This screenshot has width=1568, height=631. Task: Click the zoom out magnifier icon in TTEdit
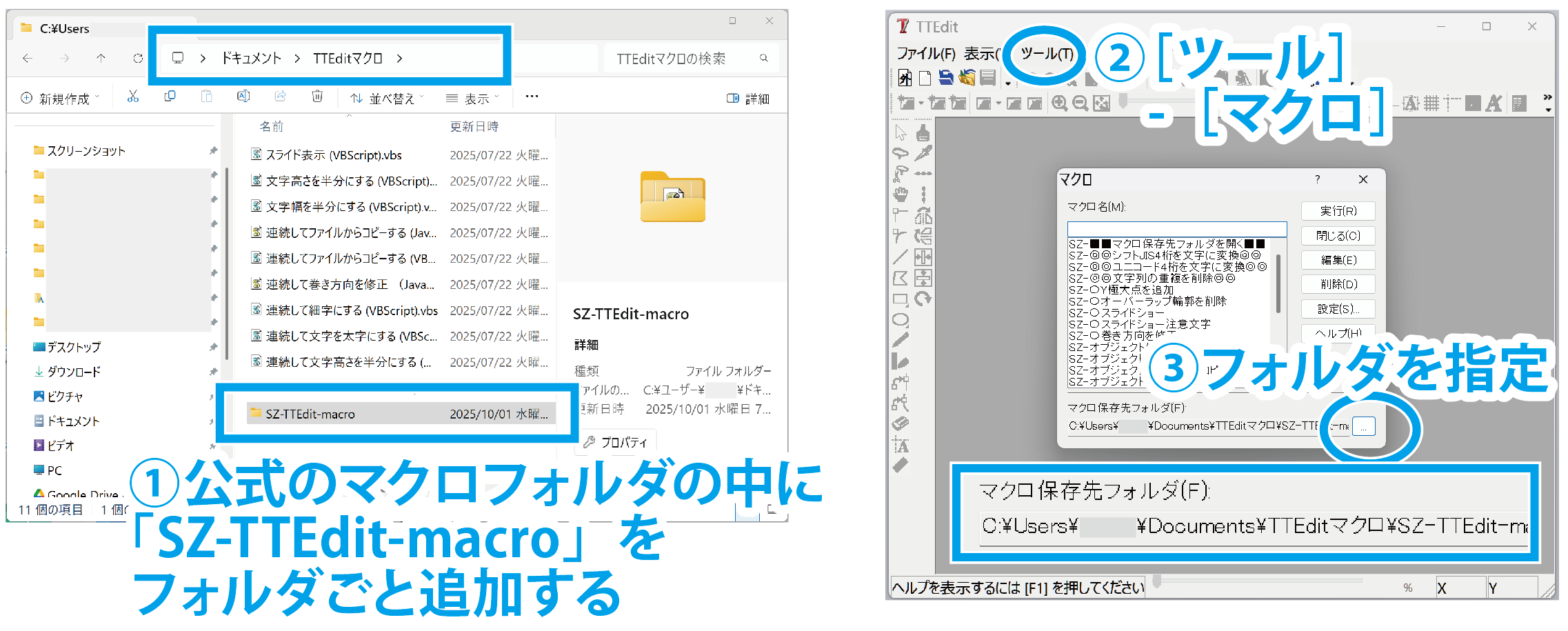(x=1080, y=103)
